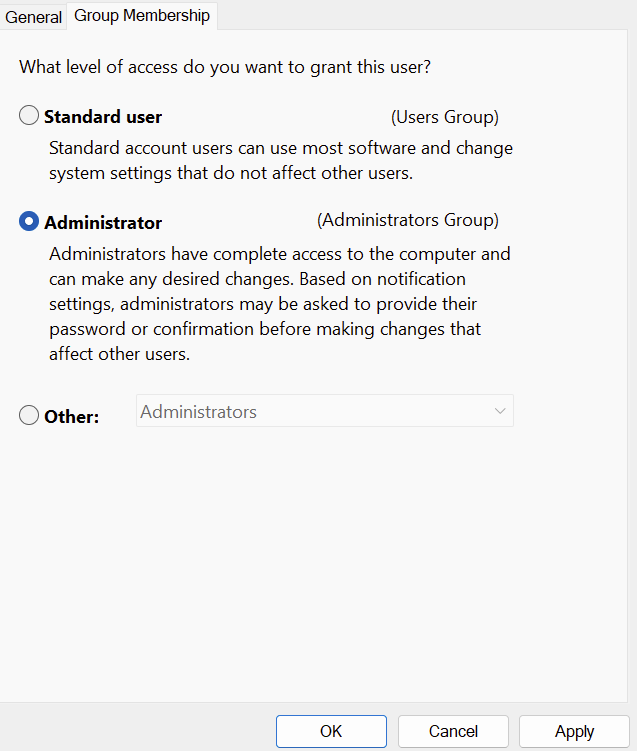
Task: Select the Standard user radio button
Action: coord(29,116)
